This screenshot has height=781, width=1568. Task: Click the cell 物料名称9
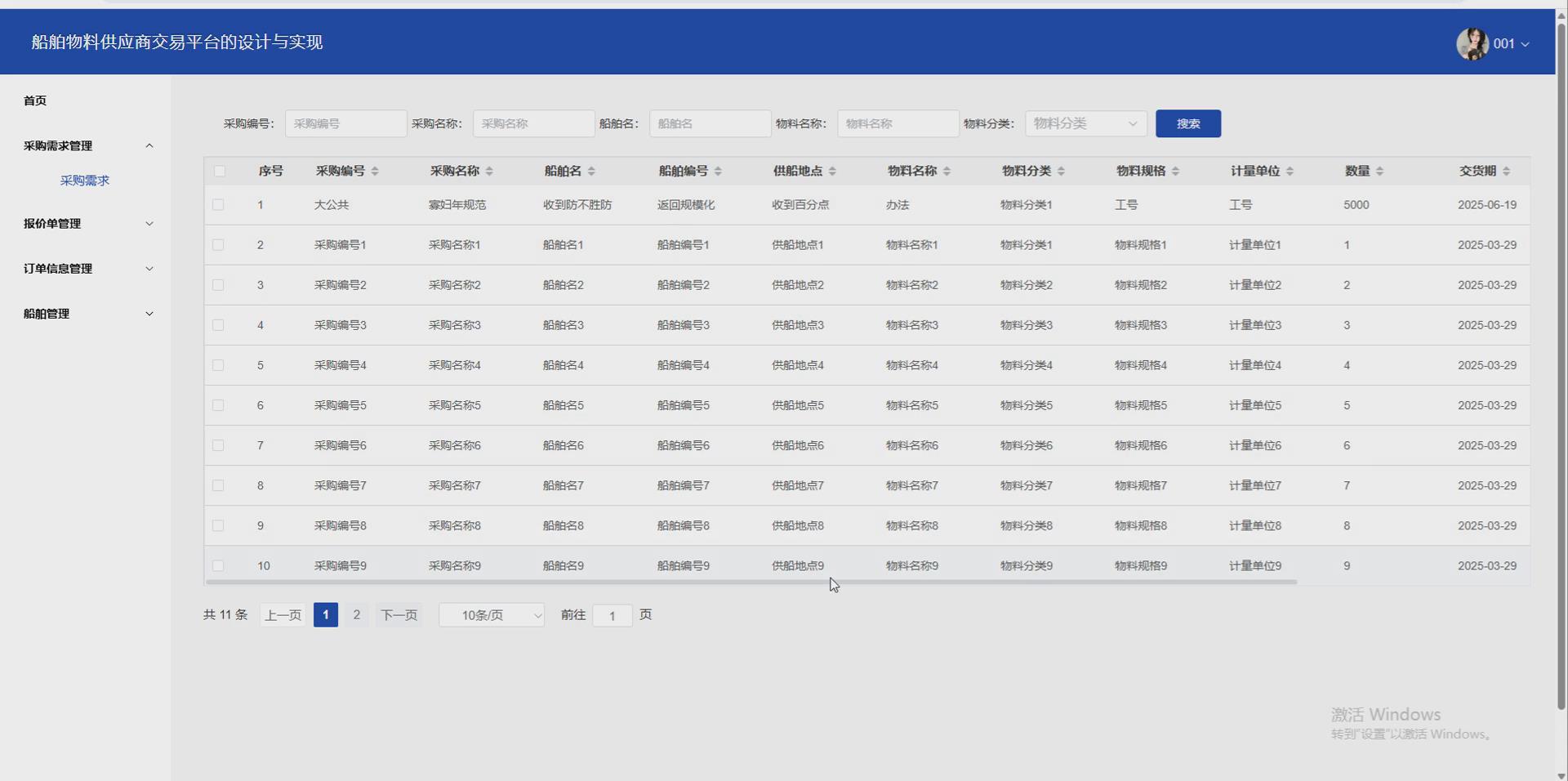[x=912, y=565]
